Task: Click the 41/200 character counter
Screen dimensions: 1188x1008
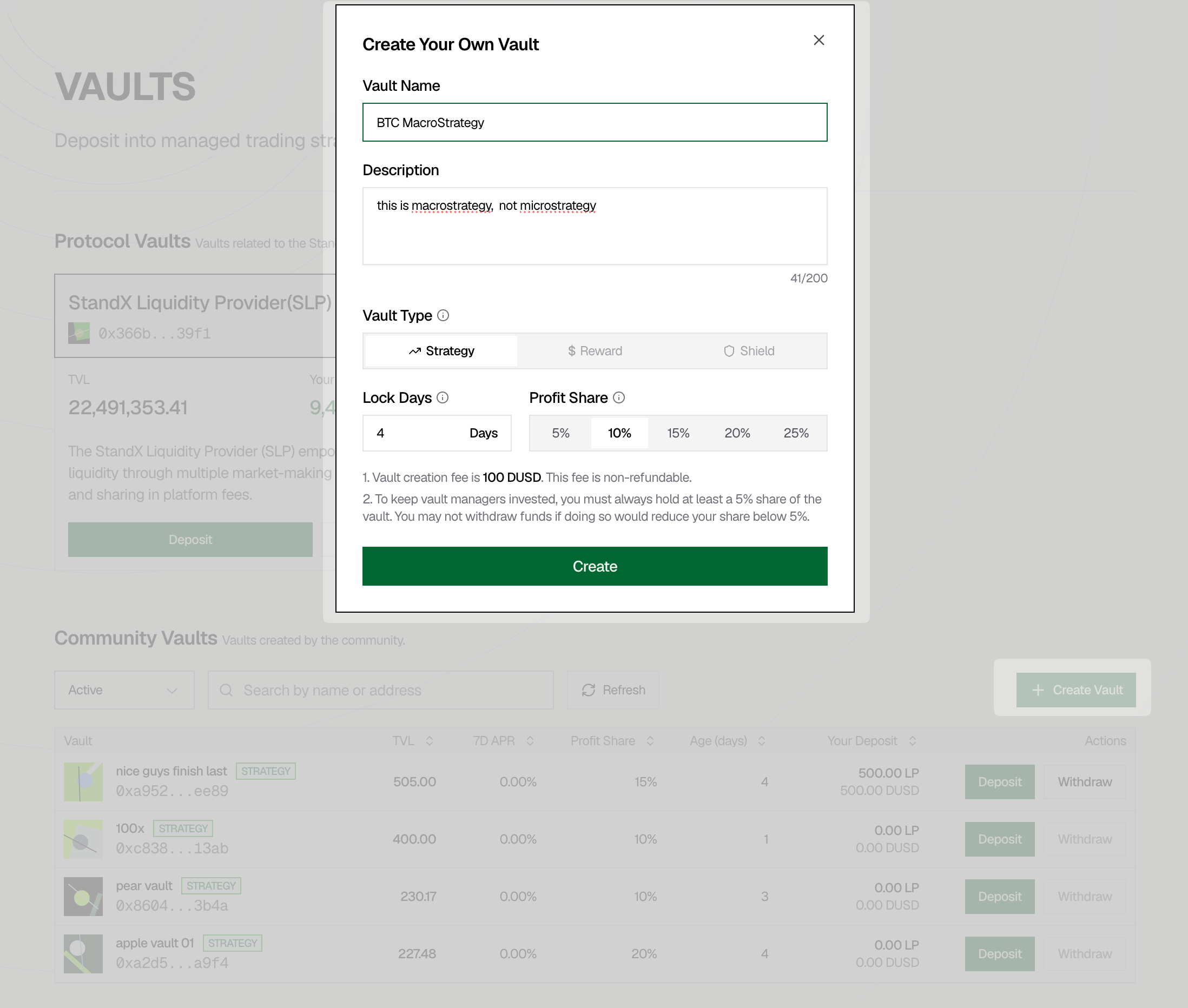Action: tap(808, 278)
